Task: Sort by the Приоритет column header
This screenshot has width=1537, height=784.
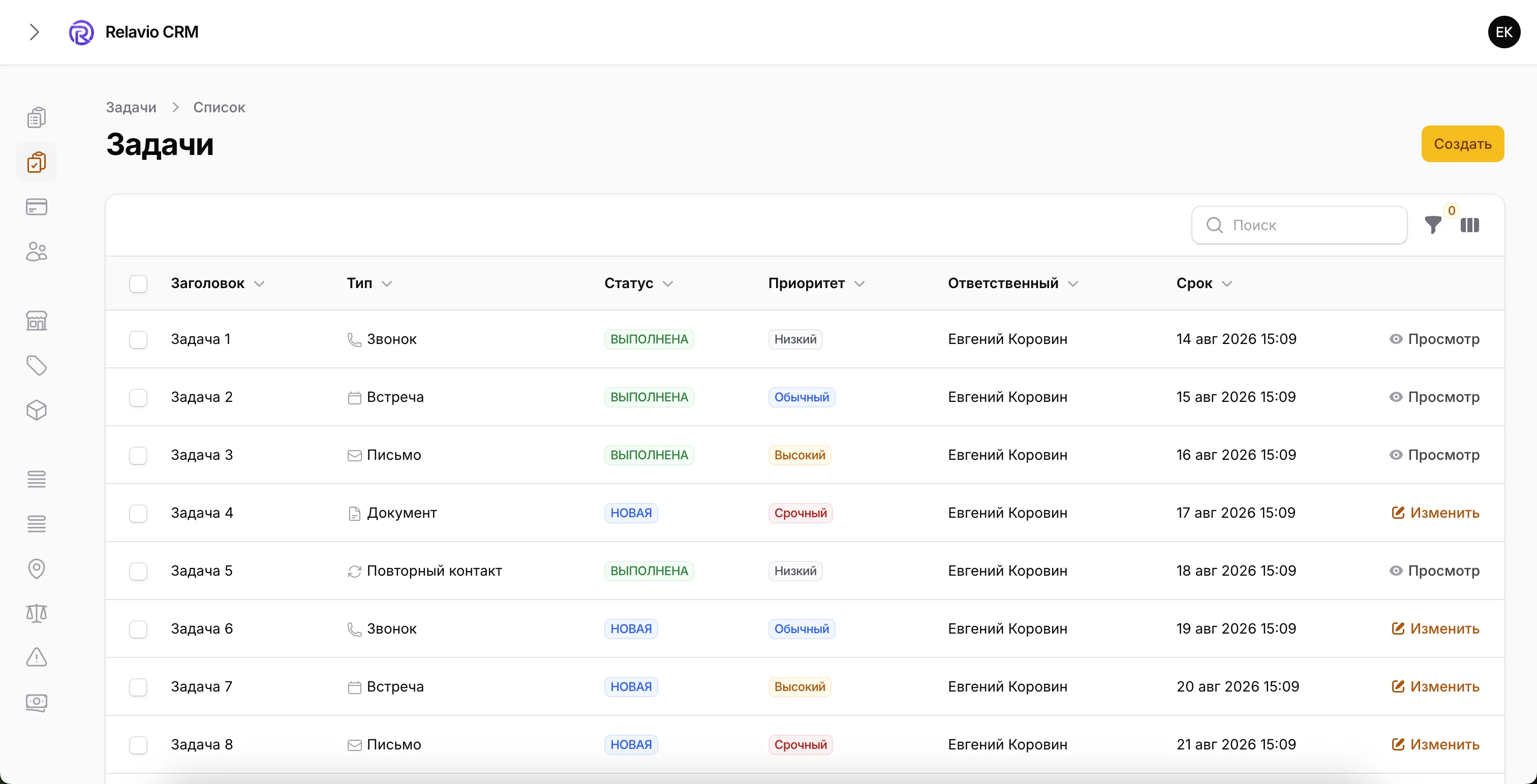Action: [x=816, y=284]
